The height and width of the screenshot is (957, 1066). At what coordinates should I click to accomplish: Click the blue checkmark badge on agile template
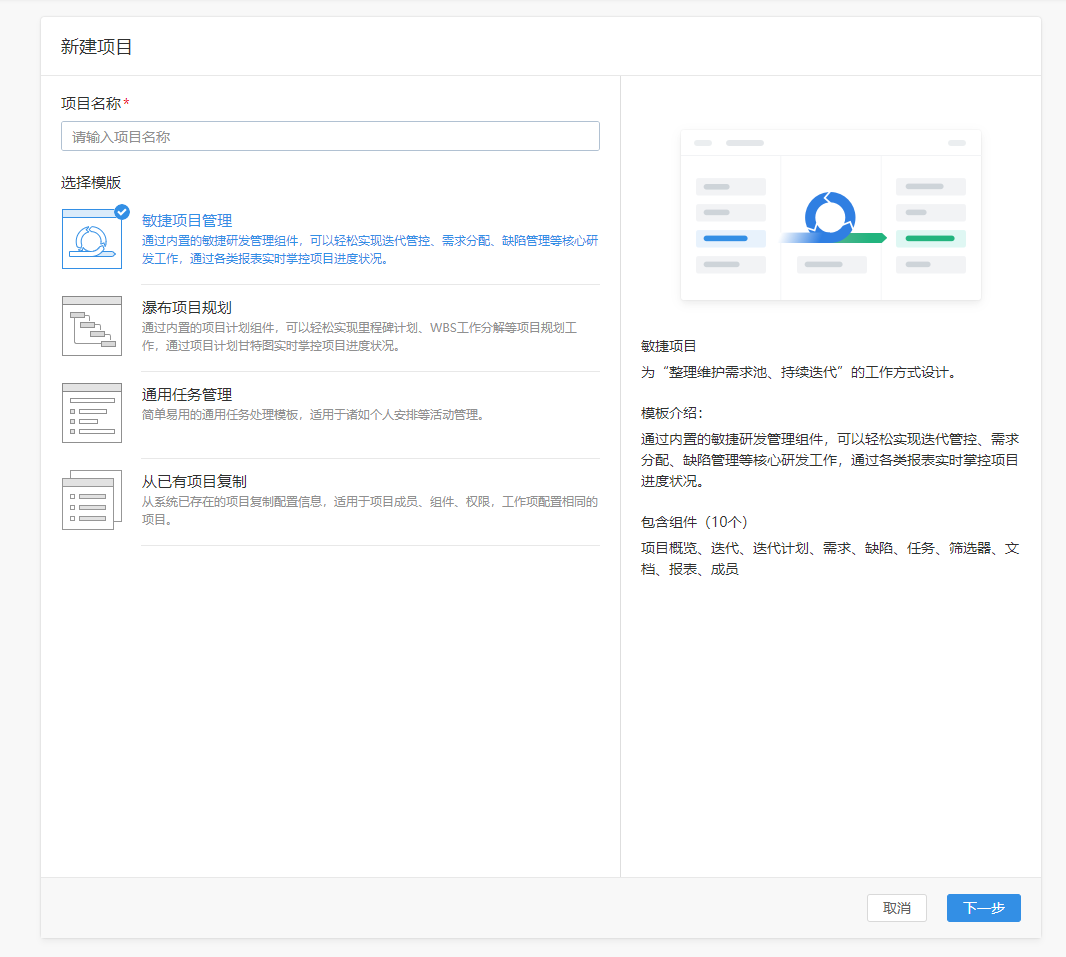122,211
